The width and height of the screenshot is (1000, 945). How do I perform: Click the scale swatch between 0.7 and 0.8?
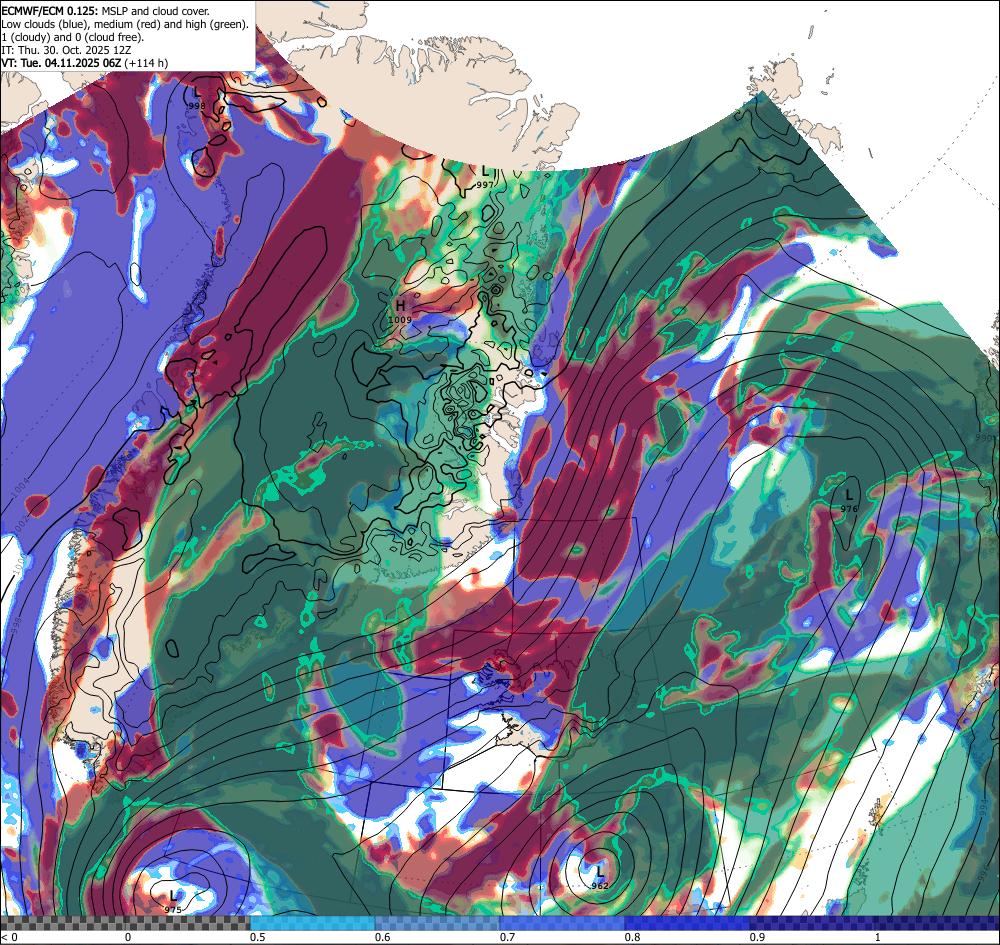point(562,923)
